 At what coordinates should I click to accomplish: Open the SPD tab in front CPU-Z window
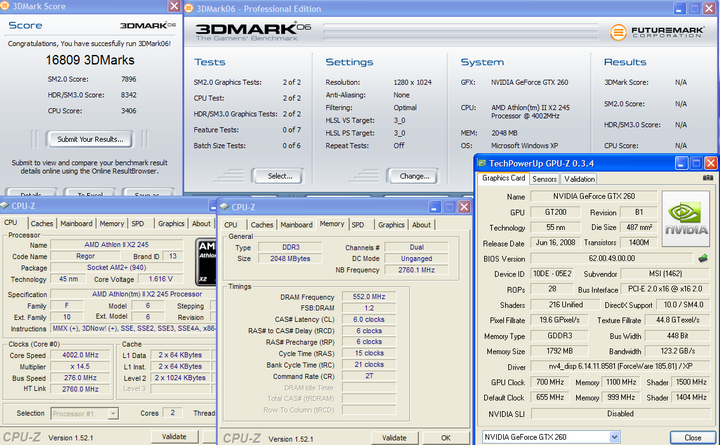click(358, 225)
